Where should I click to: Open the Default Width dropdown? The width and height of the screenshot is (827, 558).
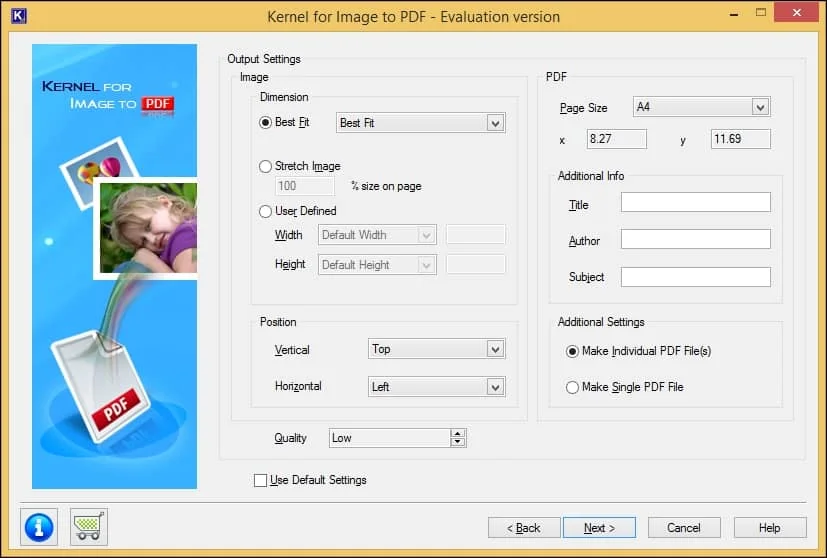[x=377, y=235]
